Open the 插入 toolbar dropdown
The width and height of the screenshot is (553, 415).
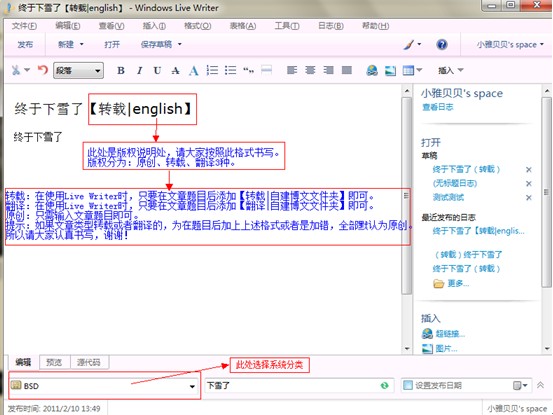point(450,71)
